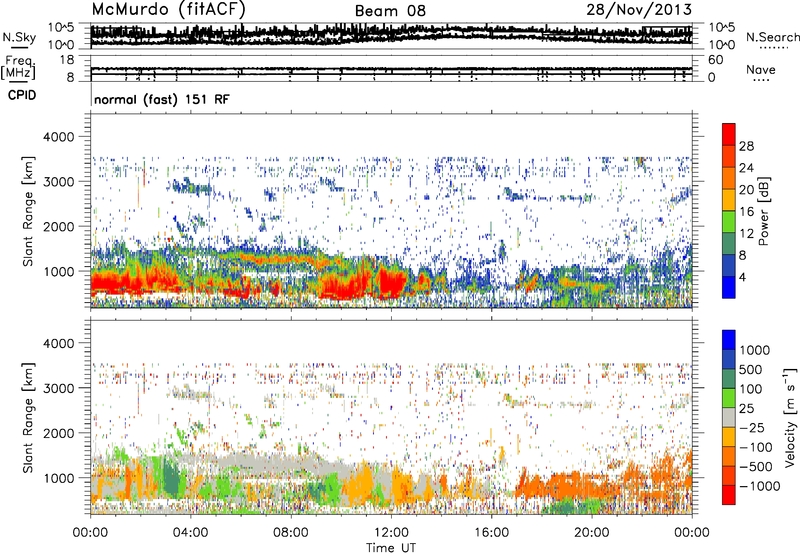Click the "-25" value on Velocity colorbar

(x=753, y=428)
